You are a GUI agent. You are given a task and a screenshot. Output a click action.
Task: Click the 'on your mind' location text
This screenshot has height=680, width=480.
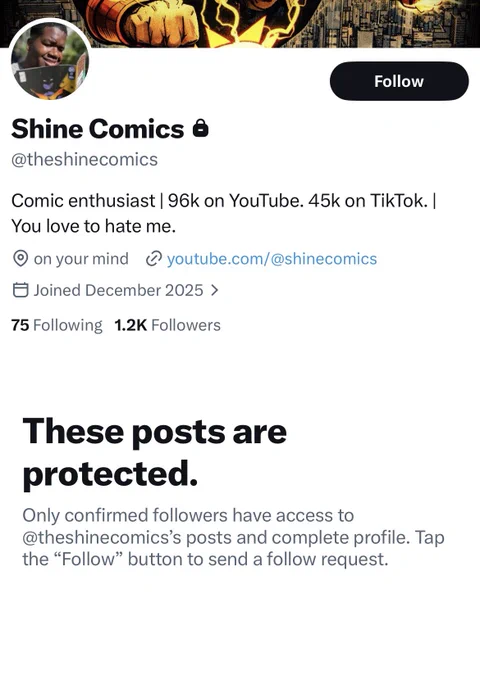(x=81, y=259)
